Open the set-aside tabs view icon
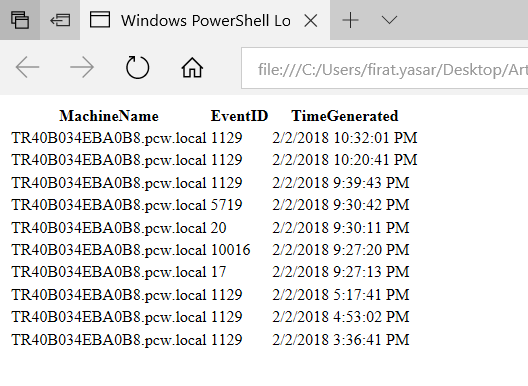The height and width of the screenshot is (386, 528). click(x=20, y=20)
